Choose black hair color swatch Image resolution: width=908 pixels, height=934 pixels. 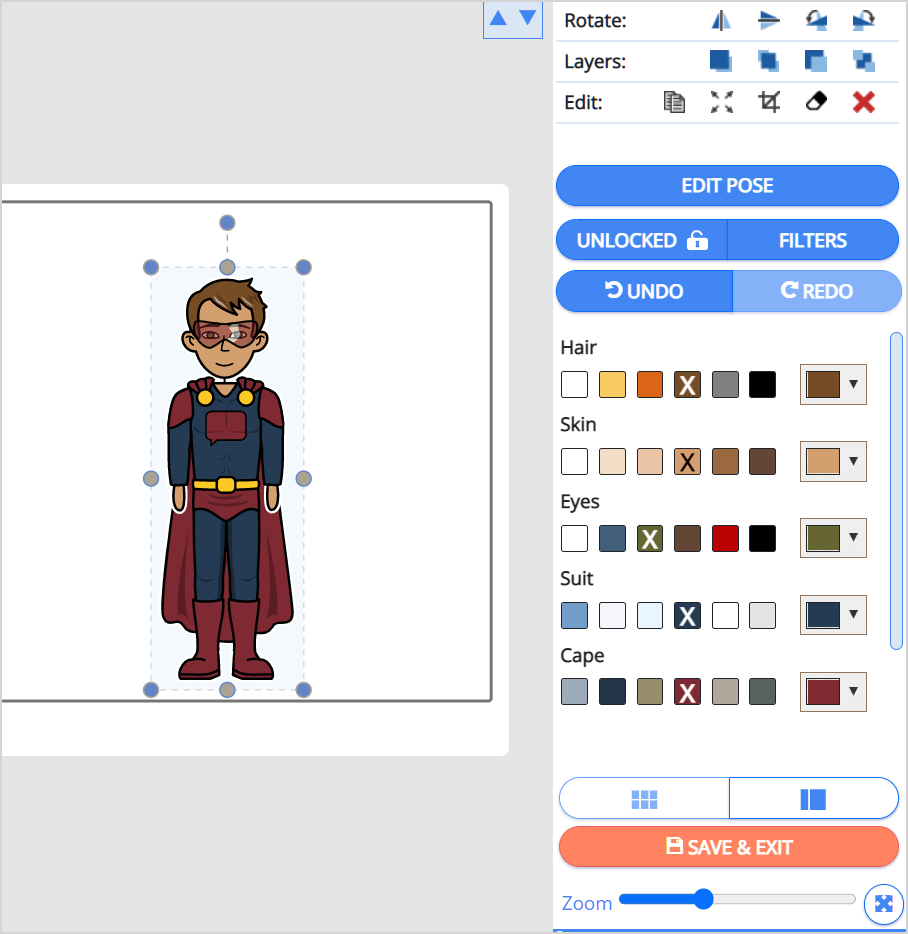tap(763, 384)
